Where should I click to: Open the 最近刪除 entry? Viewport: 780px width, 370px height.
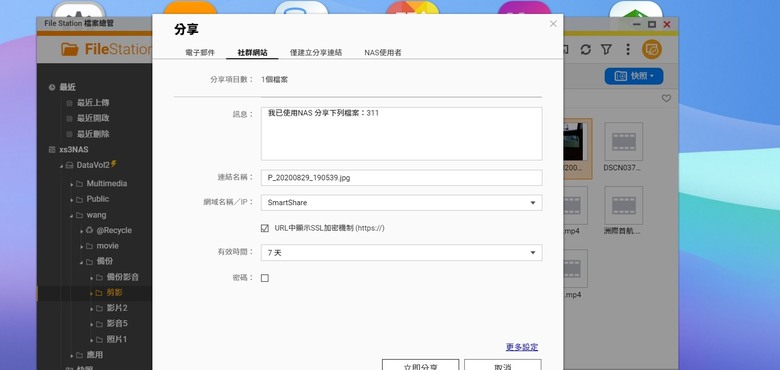tap(93, 134)
